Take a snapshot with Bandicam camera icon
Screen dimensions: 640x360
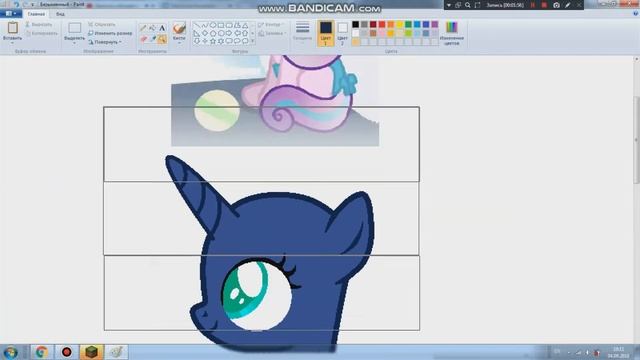(x=556, y=5)
